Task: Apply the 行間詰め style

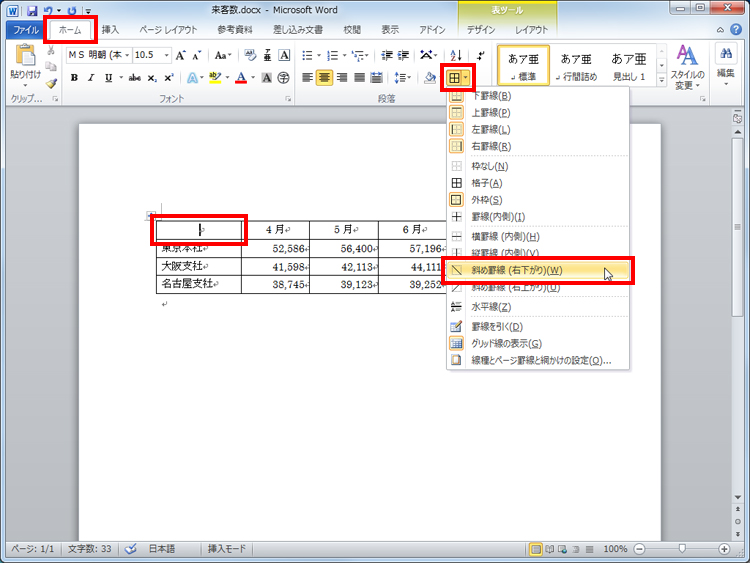Action: pos(576,66)
